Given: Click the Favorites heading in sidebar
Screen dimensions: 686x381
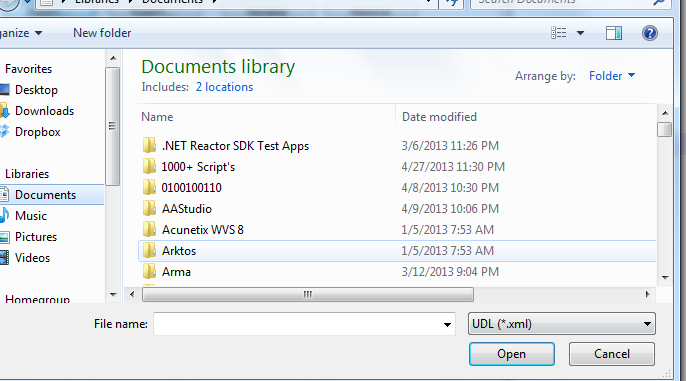Looking at the screenshot, I should 28,69.
